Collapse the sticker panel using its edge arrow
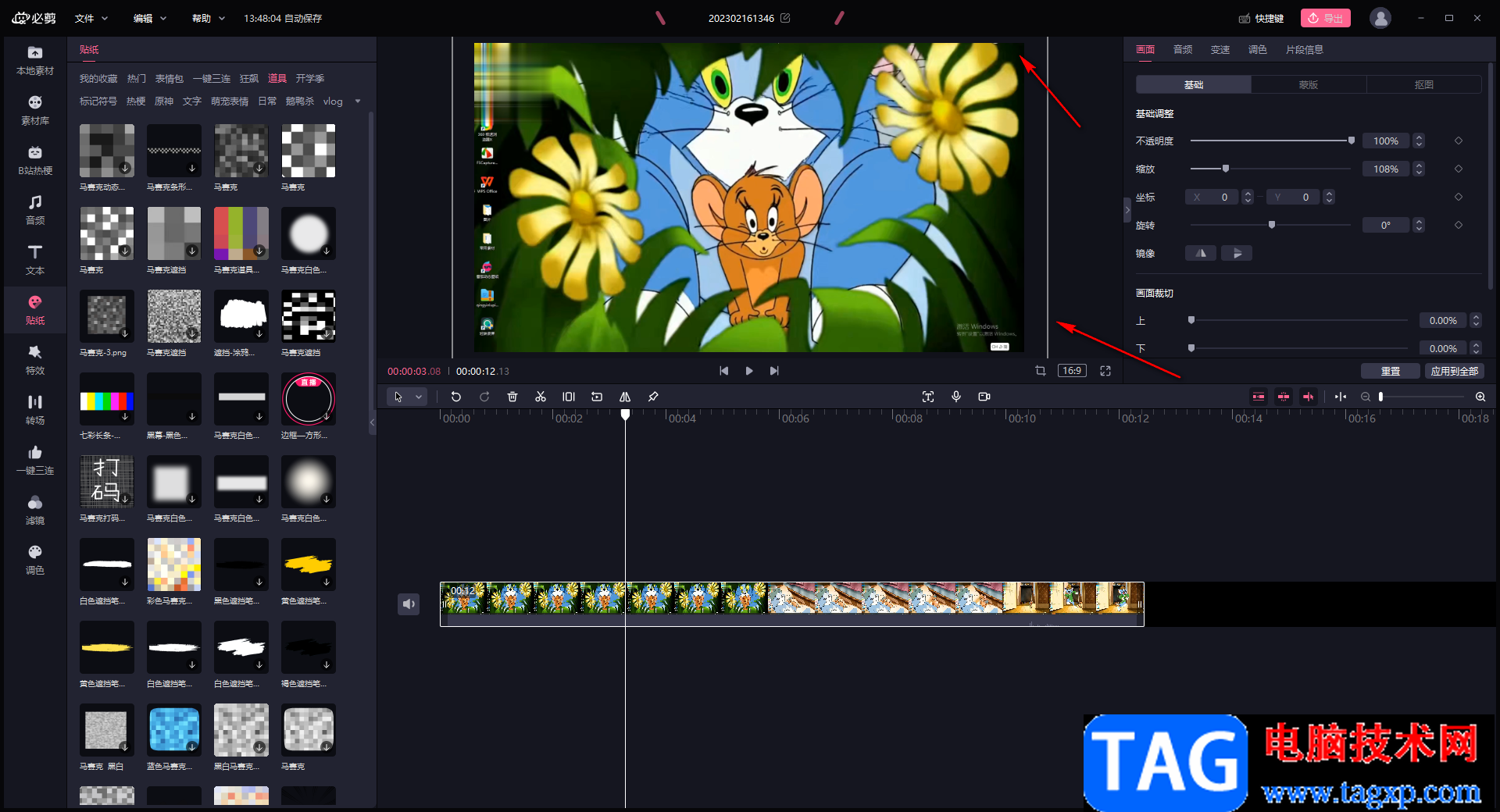Image resolution: width=1500 pixels, height=812 pixels. (x=373, y=422)
